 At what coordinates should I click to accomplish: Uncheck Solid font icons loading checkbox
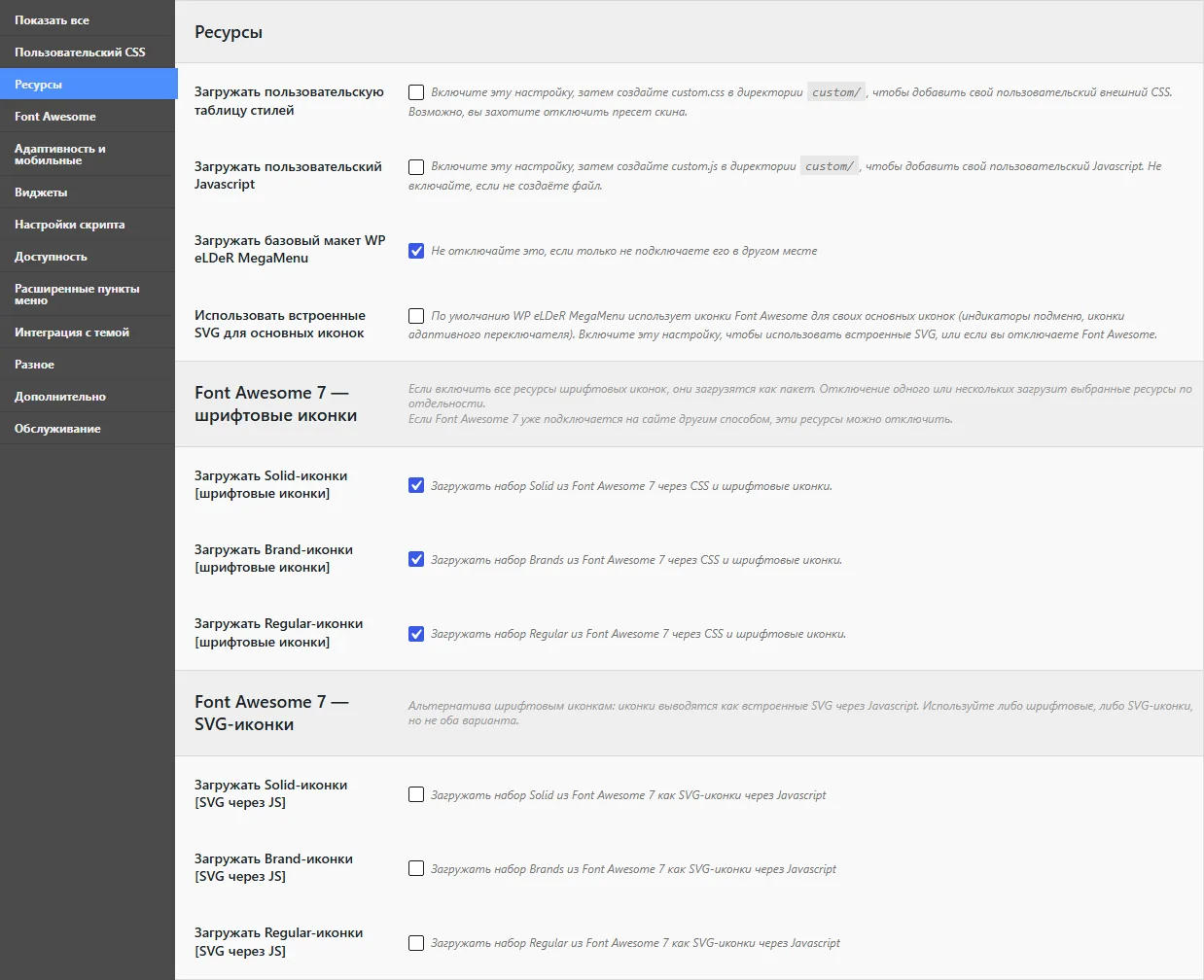tap(416, 486)
